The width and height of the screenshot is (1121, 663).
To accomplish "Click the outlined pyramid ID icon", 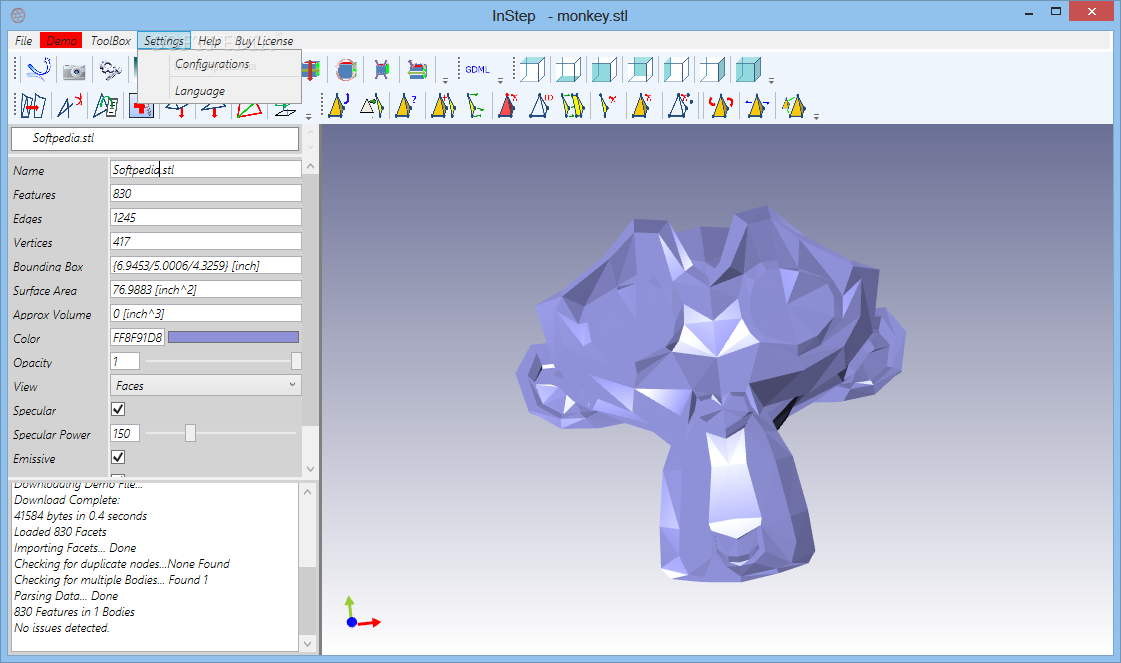I will pos(541,106).
